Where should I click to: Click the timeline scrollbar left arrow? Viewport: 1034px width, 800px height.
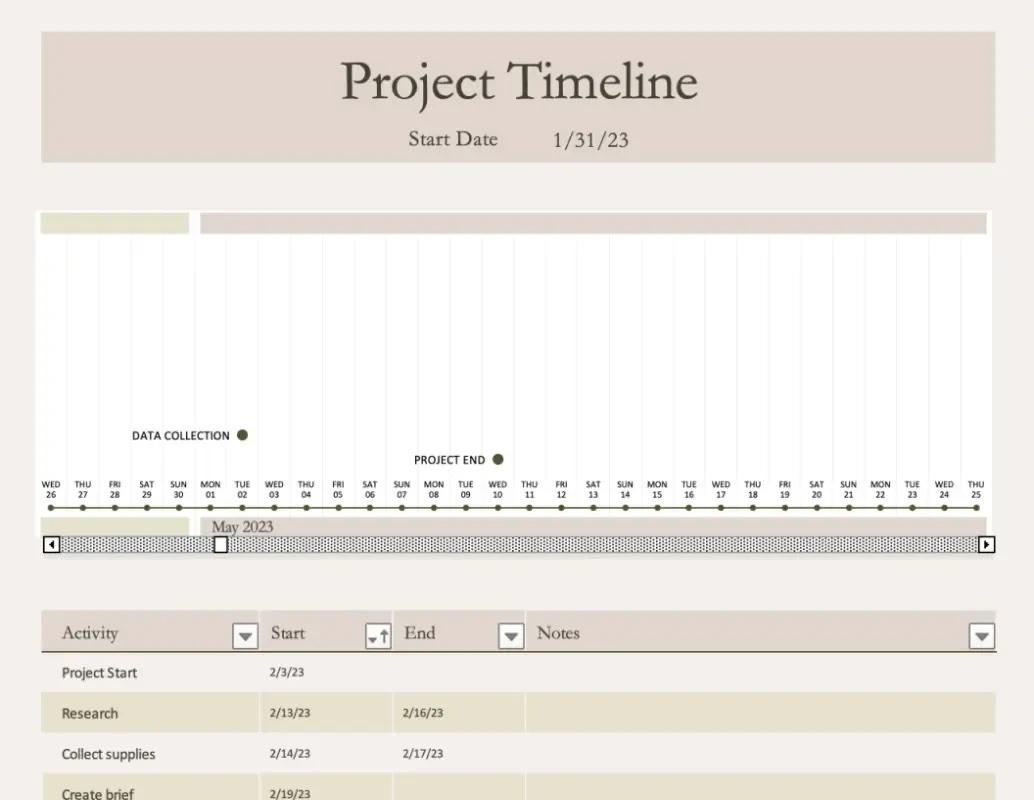[x=51, y=545]
